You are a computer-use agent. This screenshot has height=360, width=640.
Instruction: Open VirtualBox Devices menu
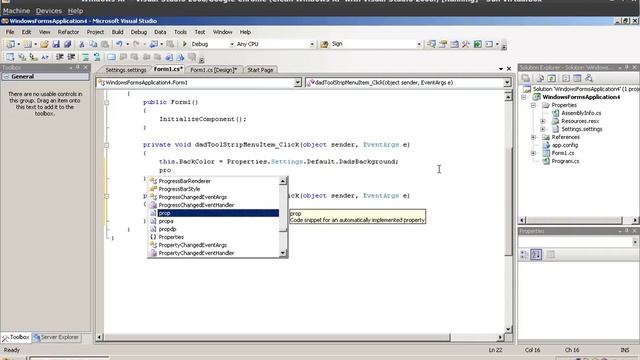(49, 11)
